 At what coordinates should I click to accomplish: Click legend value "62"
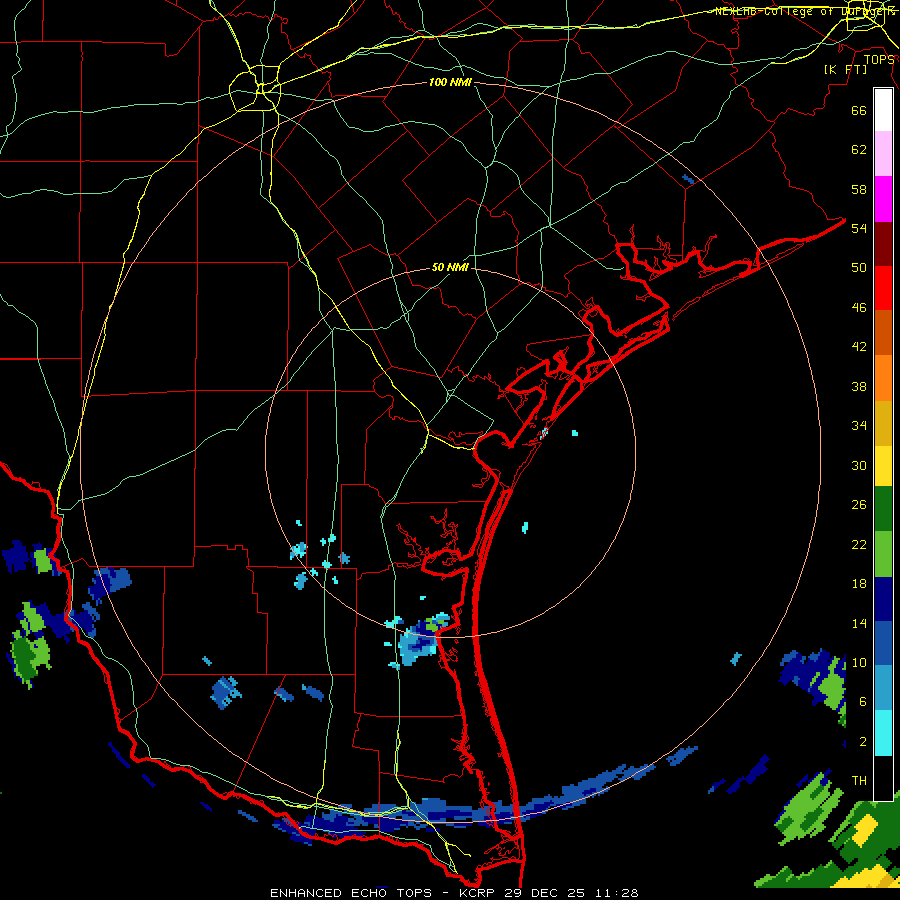click(x=859, y=149)
